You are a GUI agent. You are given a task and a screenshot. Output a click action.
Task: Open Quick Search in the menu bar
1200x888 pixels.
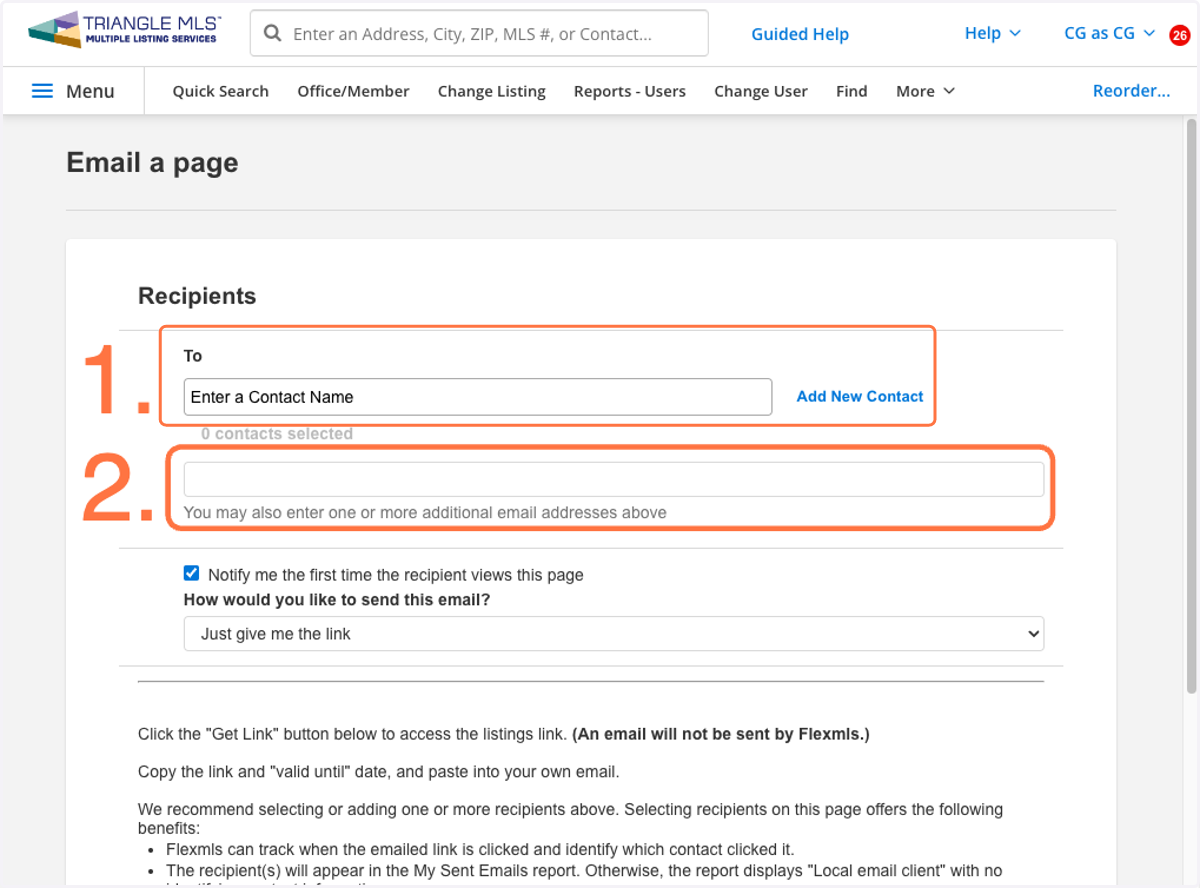point(220,91)
